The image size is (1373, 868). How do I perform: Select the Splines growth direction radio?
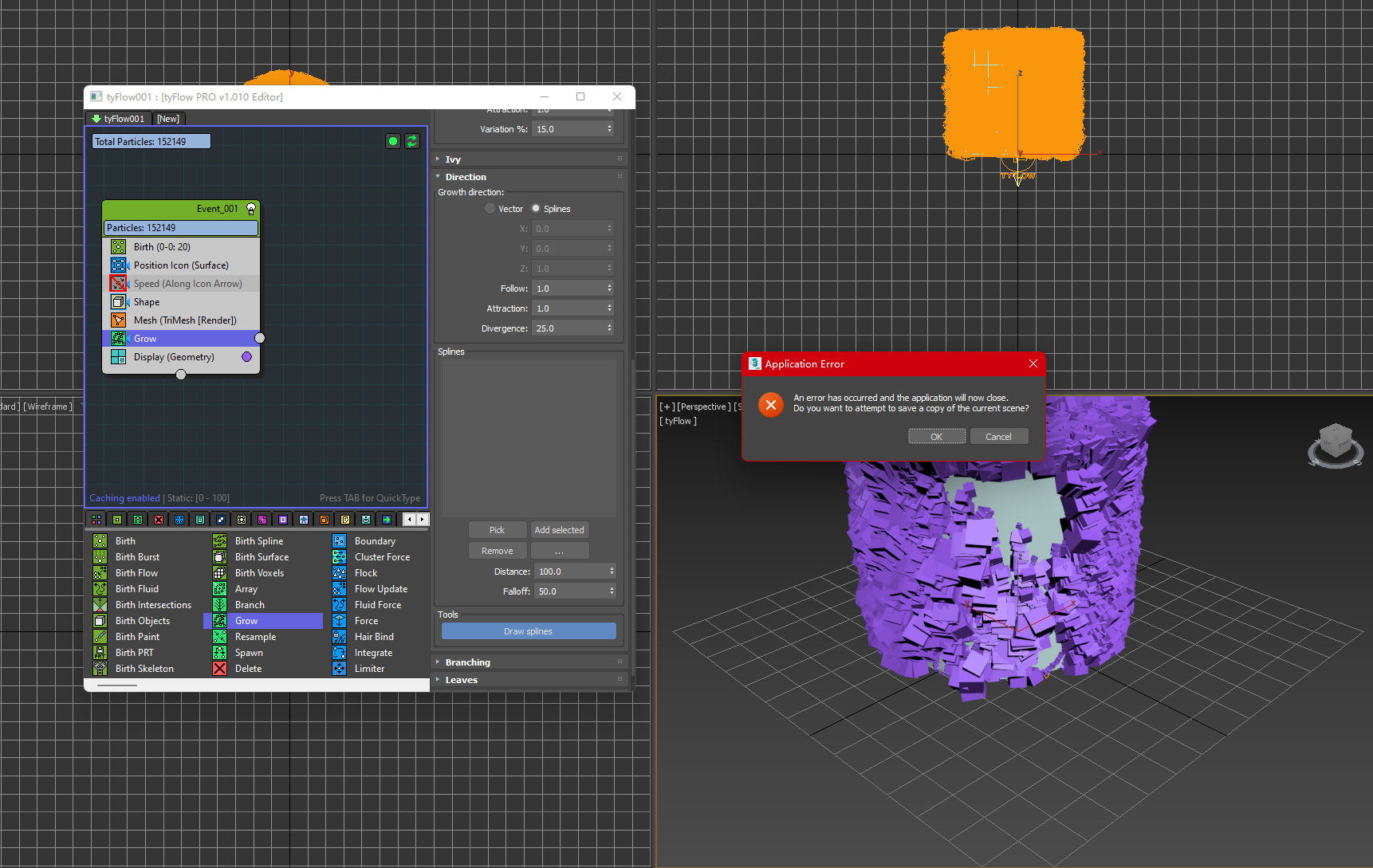536,209
